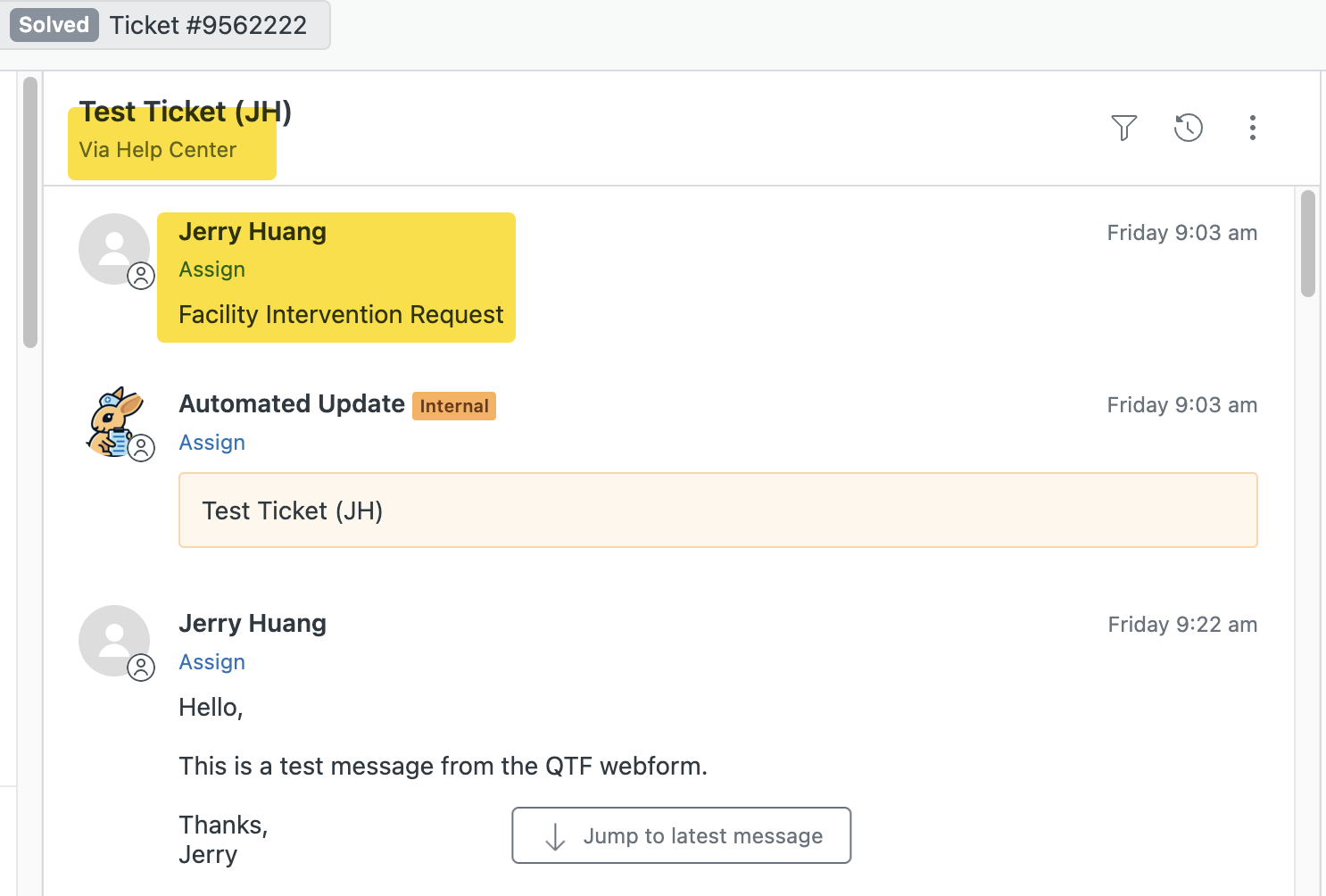Screen dimensions: 1326x896
Task: Click Assign under Automated Update
Action: pyautogui.click(x=211, y=443)
